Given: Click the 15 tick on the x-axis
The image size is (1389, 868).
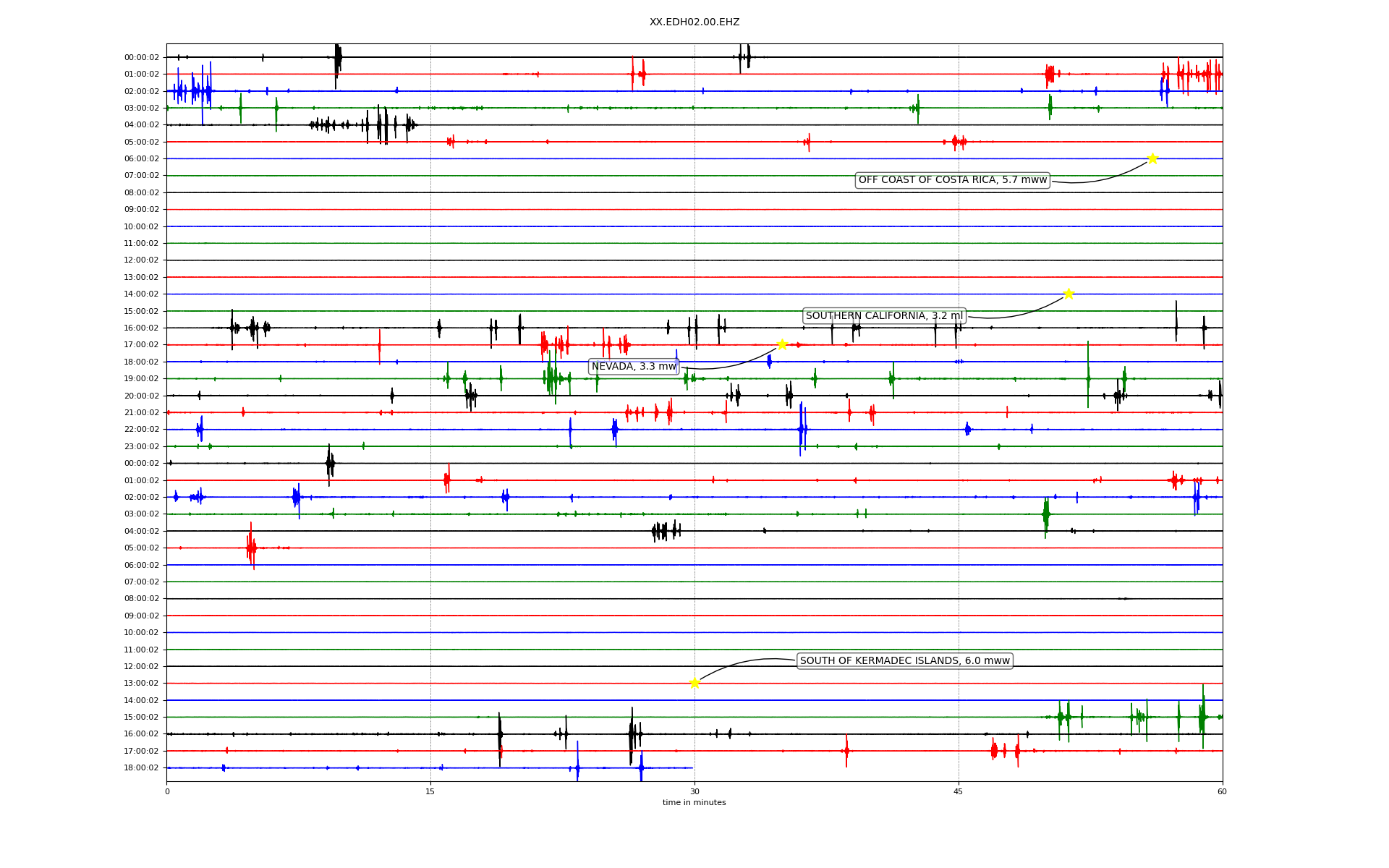Looking at the screenshot, I should tap(430, 791).
